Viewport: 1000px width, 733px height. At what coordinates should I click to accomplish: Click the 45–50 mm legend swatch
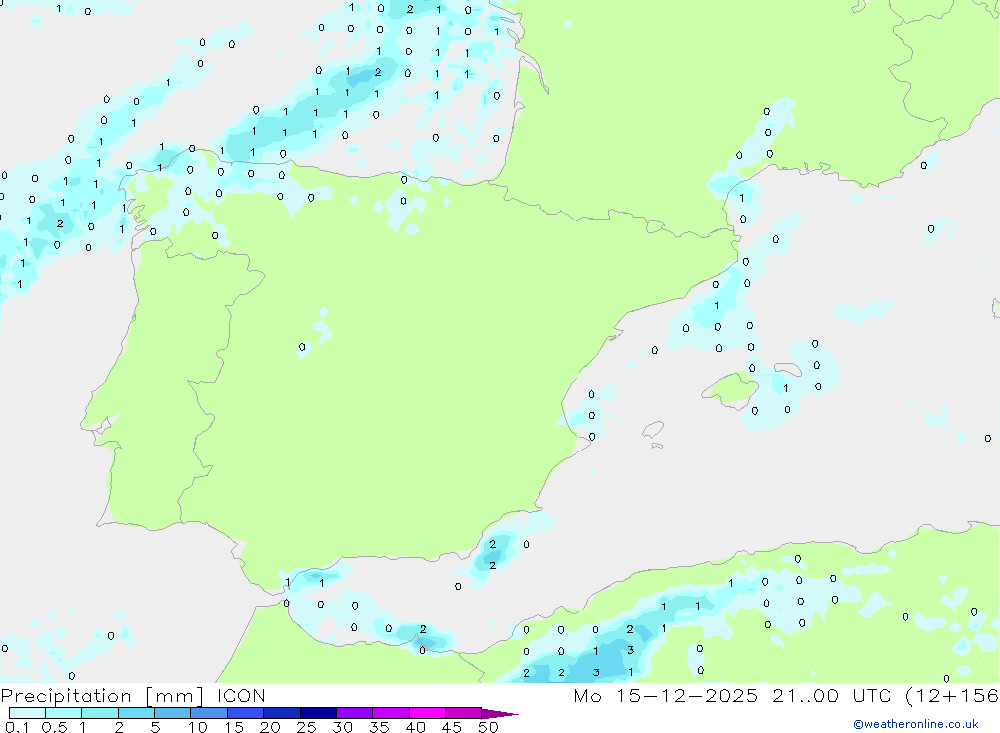pyautogui.click(x=463, y=713)
